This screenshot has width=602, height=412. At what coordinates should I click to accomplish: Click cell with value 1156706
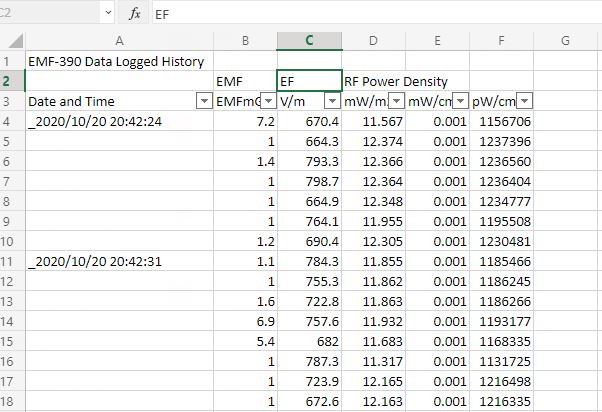click(501, 121)
